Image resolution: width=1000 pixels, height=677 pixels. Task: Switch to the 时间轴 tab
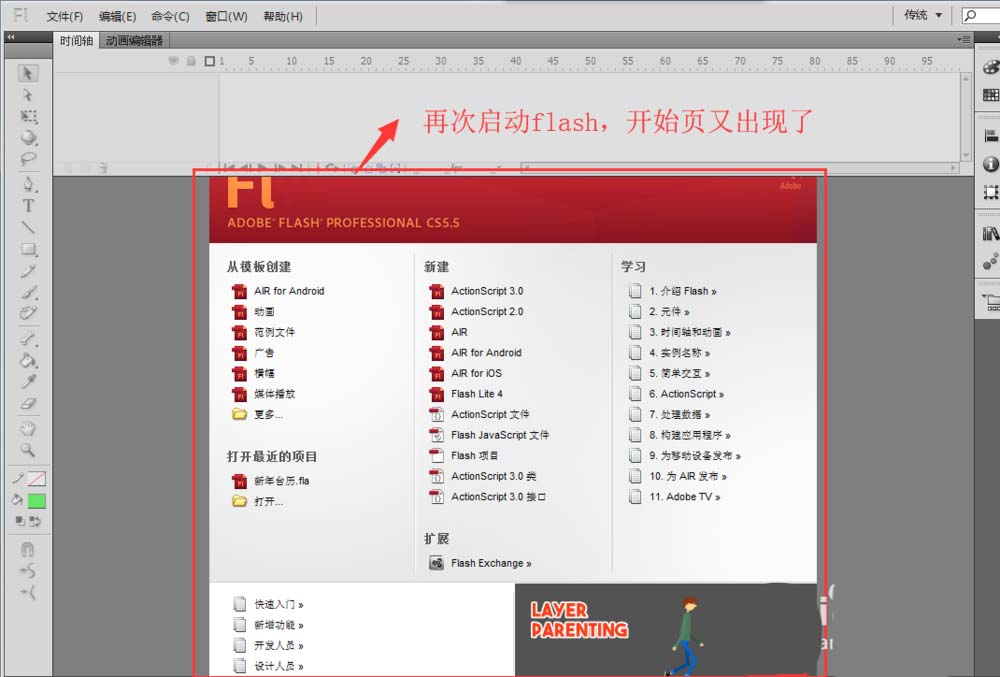[77, 41]
